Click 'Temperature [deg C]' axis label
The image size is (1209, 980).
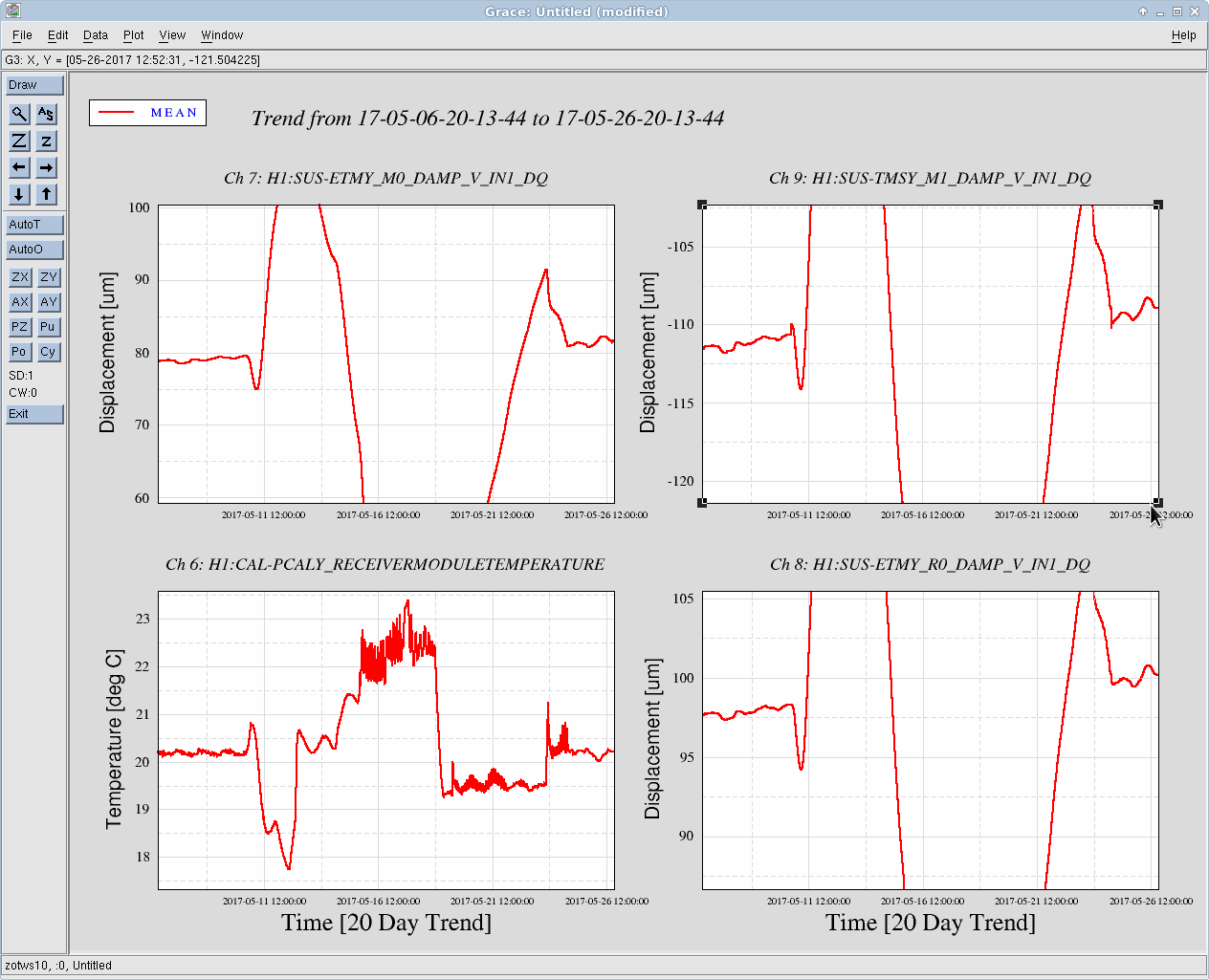coord(115,739)
